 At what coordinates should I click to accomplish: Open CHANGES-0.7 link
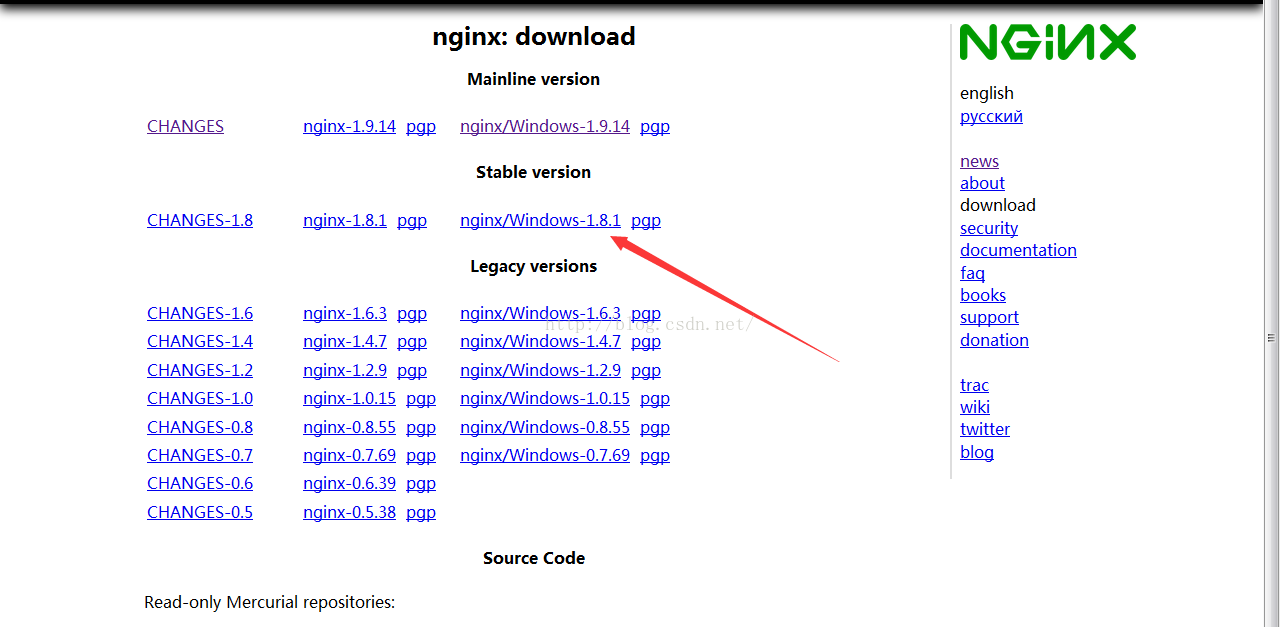pyautogui.click(x=200, y=455)
